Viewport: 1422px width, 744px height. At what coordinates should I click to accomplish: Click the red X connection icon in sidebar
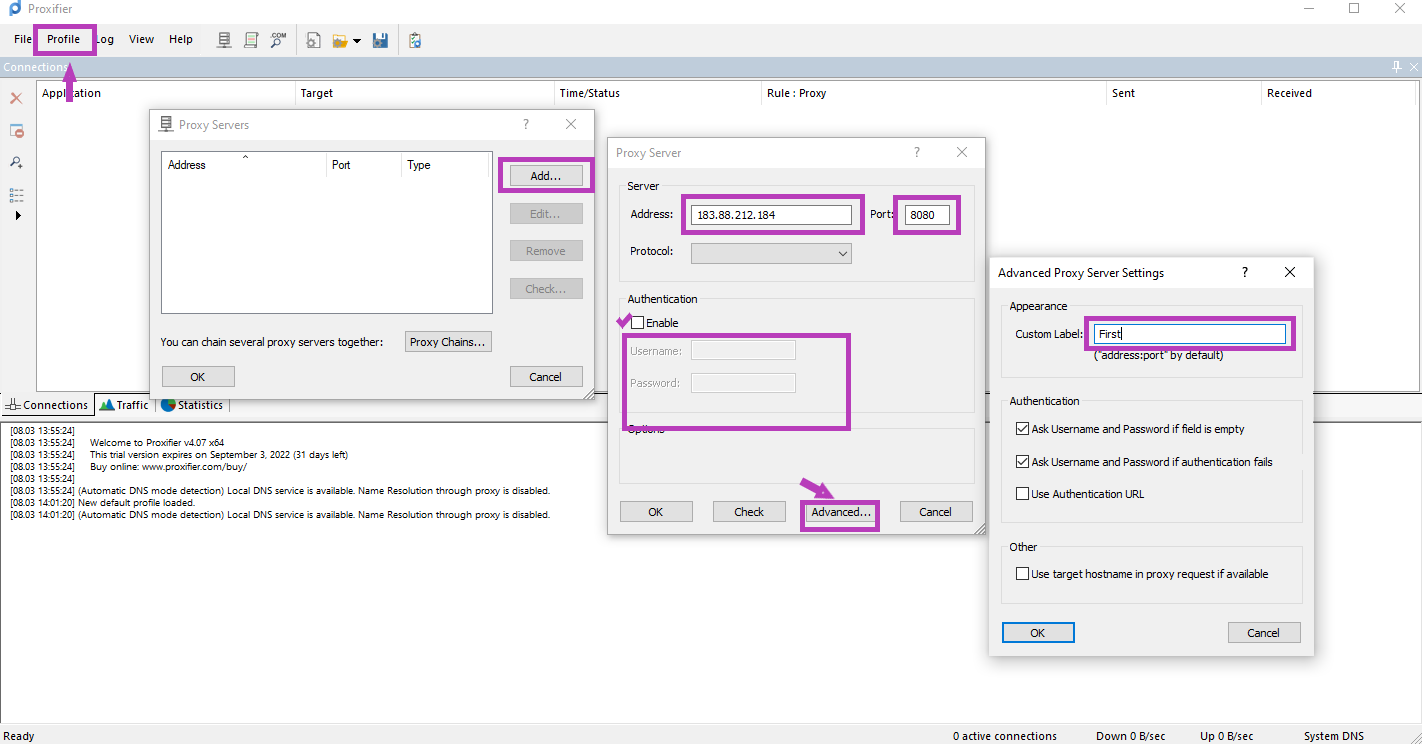[16, 98]
